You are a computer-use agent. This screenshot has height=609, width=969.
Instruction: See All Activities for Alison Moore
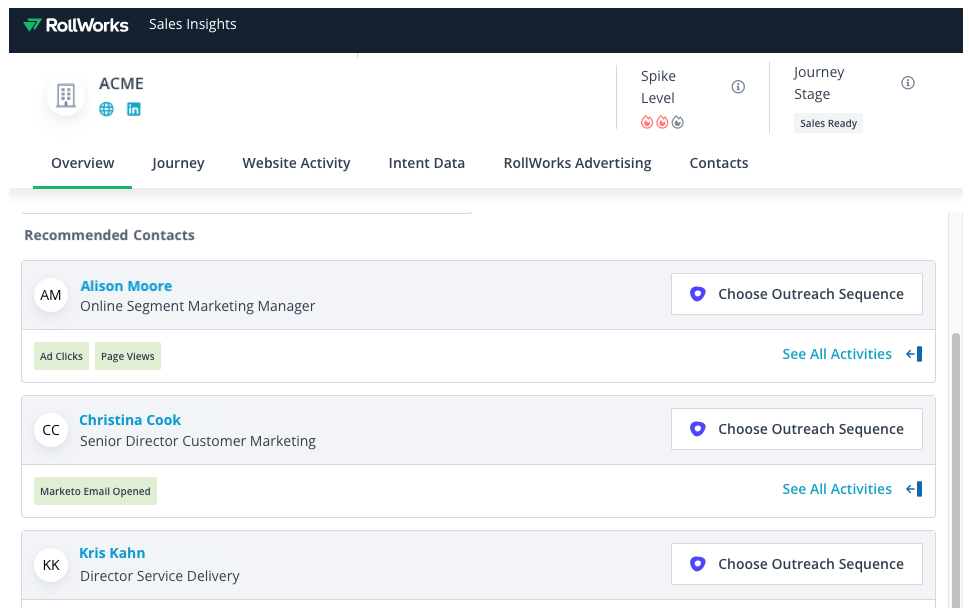837,354
